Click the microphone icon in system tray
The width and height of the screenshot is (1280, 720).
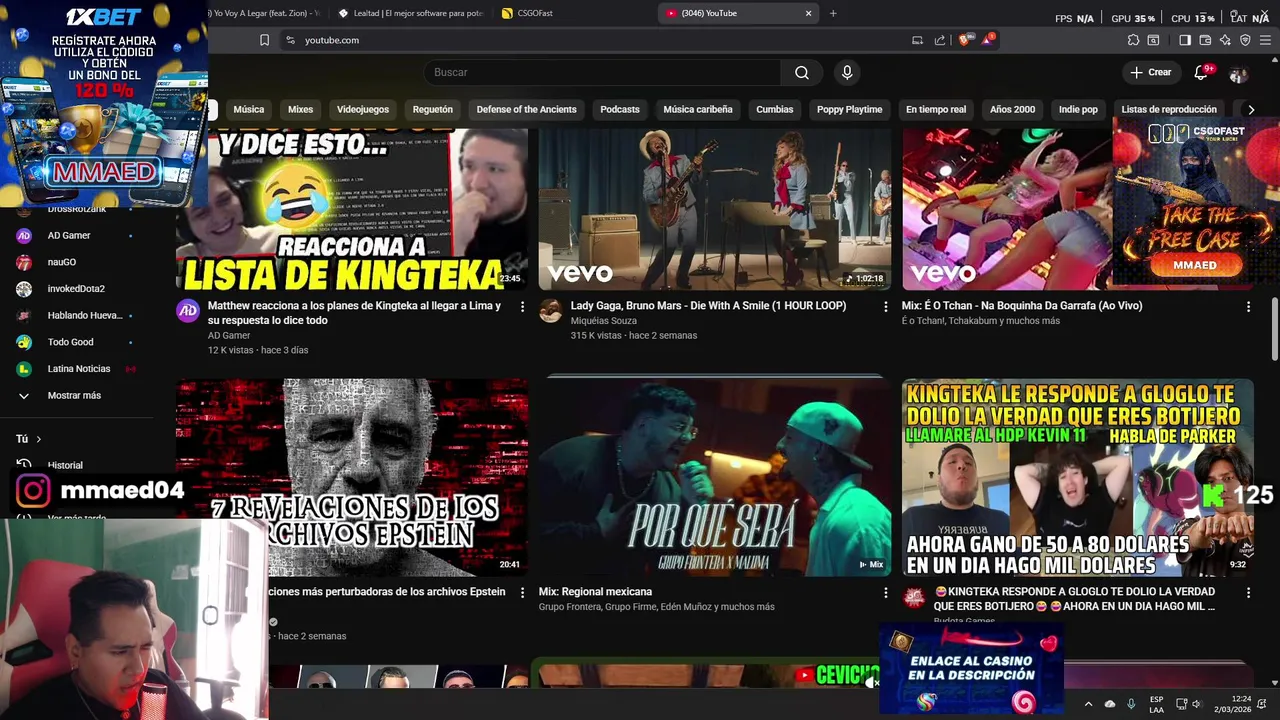1131,703
